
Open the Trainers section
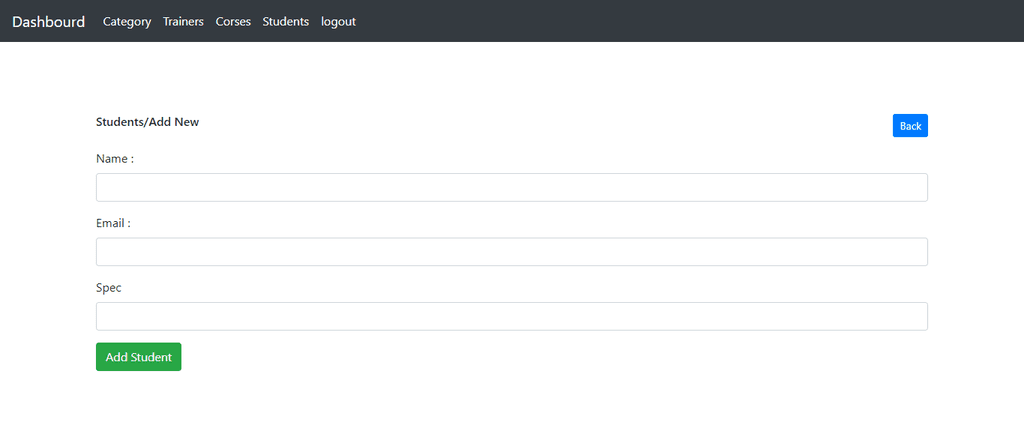[x=184, y=22]
